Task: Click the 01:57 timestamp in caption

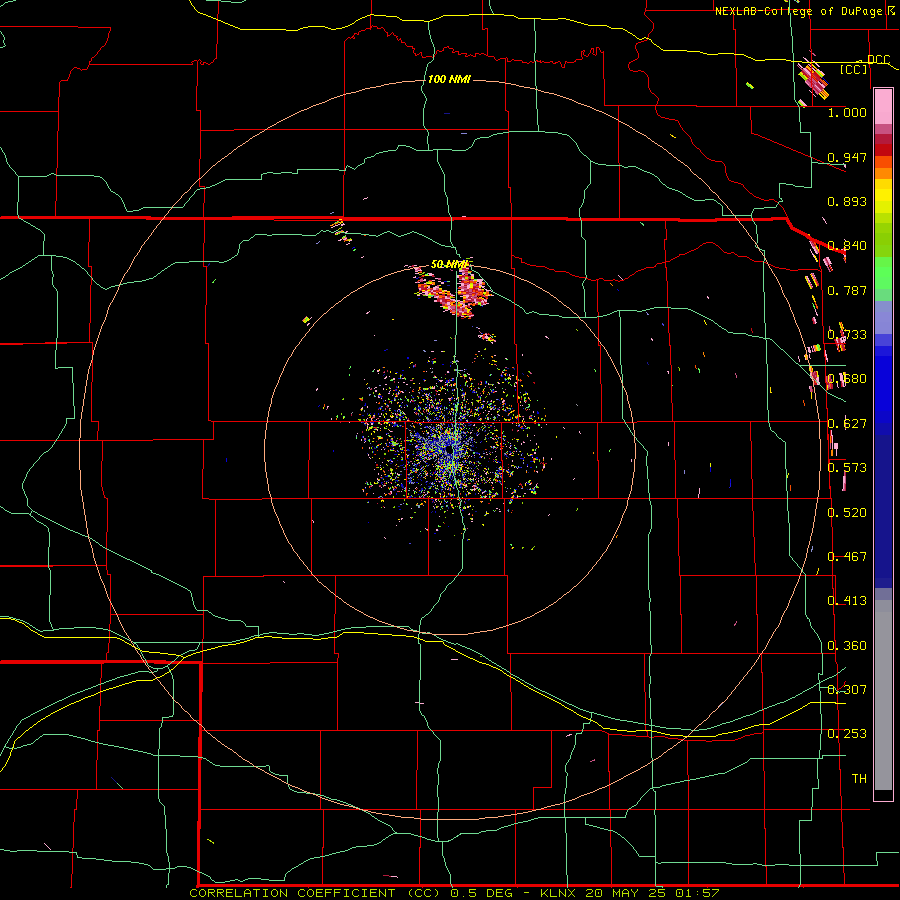Action: pyautogui.click(x=699, y=893)
